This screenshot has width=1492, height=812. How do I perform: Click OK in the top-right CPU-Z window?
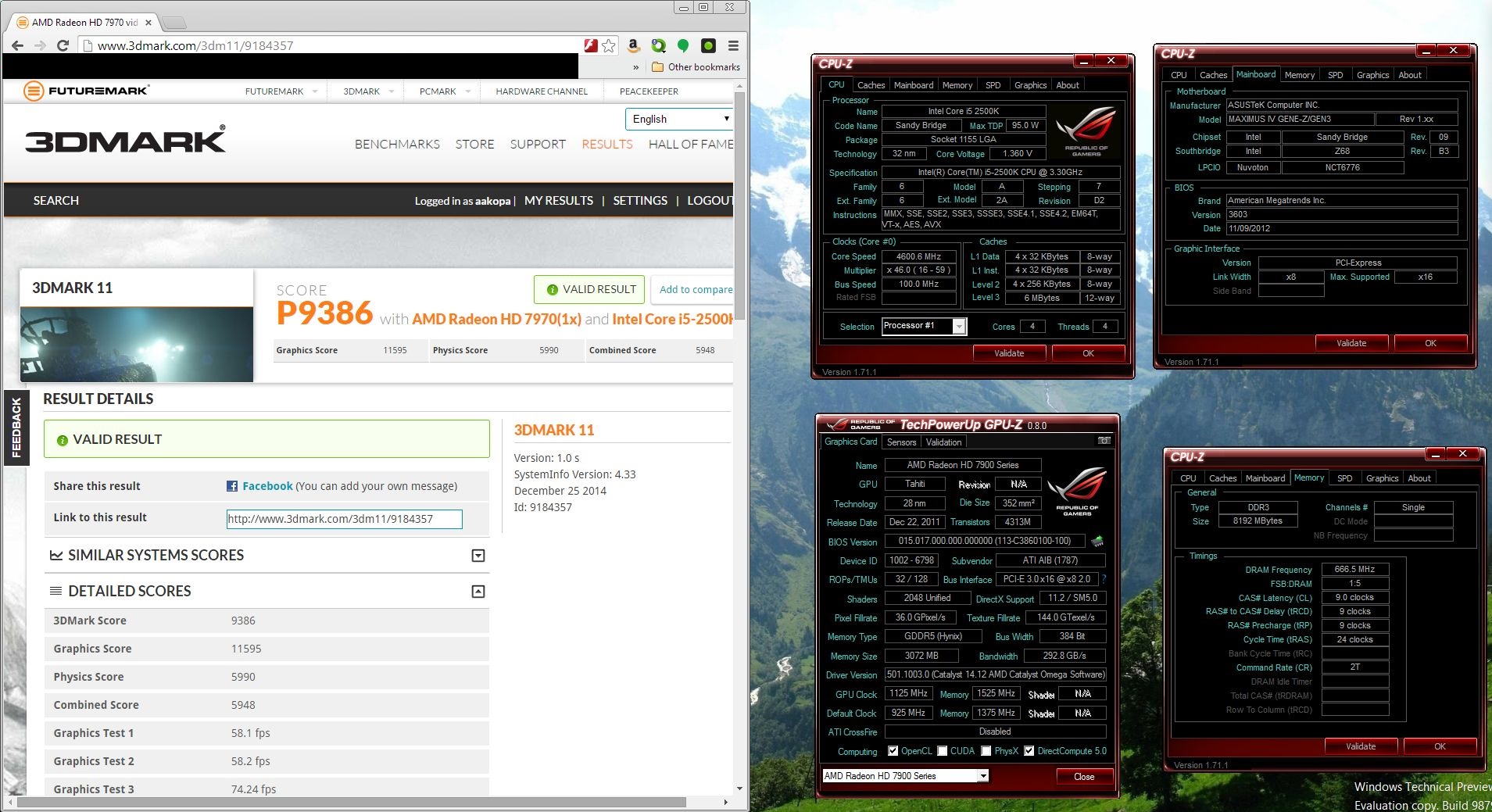point(1430,343)
